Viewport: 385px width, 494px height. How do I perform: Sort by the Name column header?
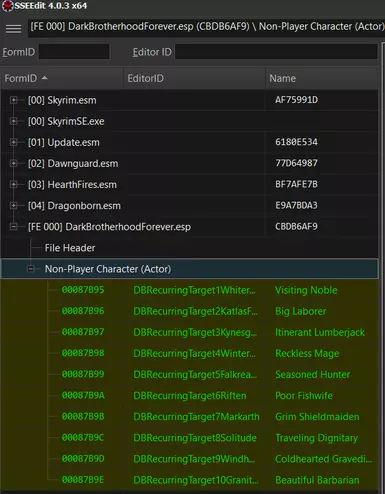(x=322, y=78)
